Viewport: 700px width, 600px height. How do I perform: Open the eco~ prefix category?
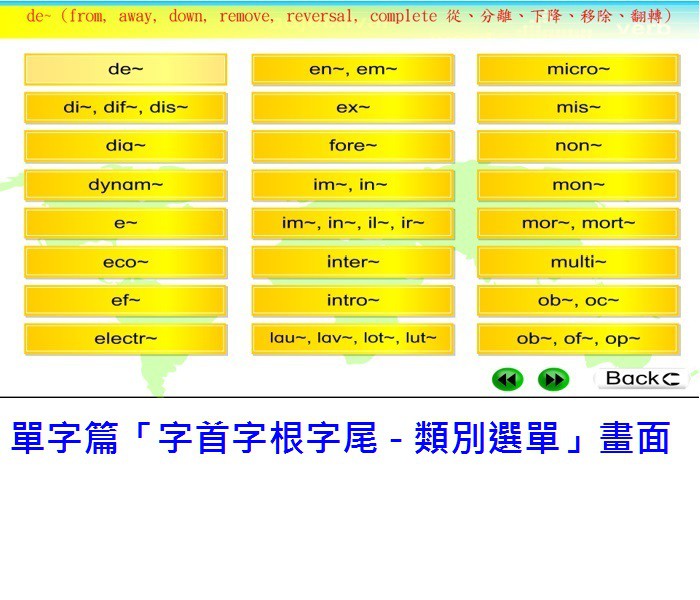pos(126,262)
